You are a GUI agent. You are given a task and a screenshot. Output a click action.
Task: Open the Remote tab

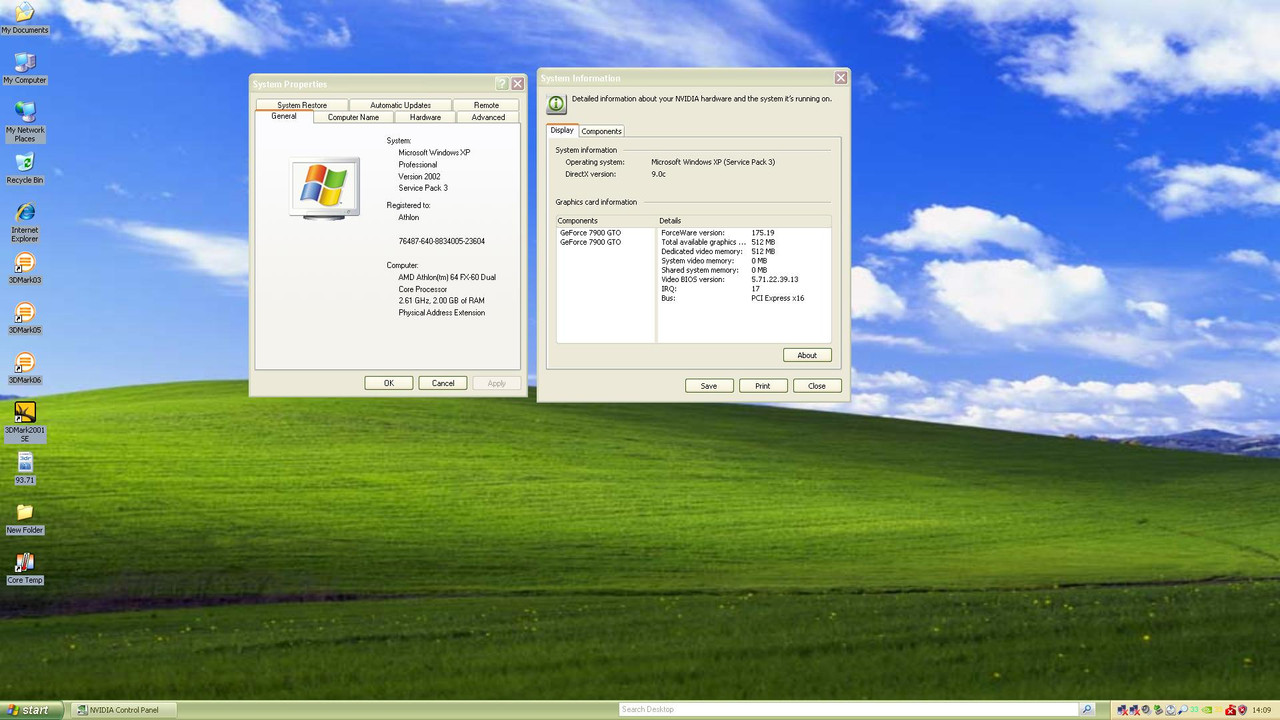point(486,105)
